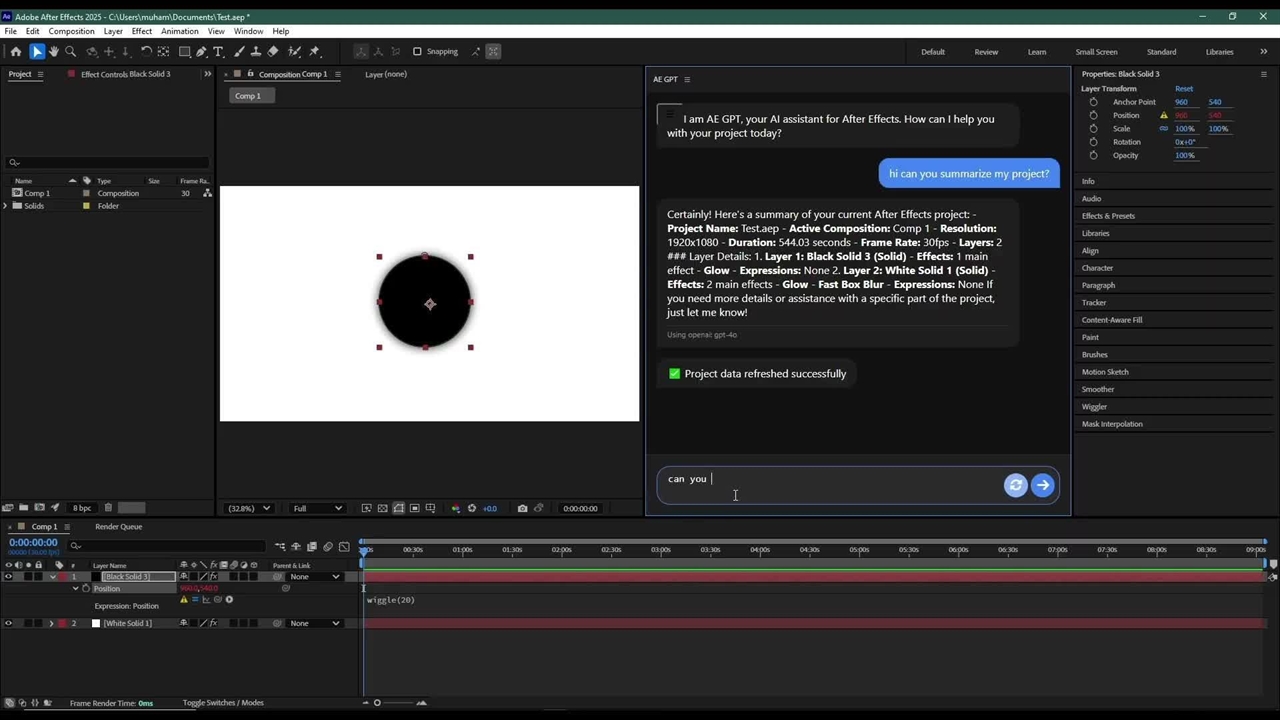The image size is (1280, 720).
Task: Select the Zoom magnifier tool
Action: [x=70, y=52]
